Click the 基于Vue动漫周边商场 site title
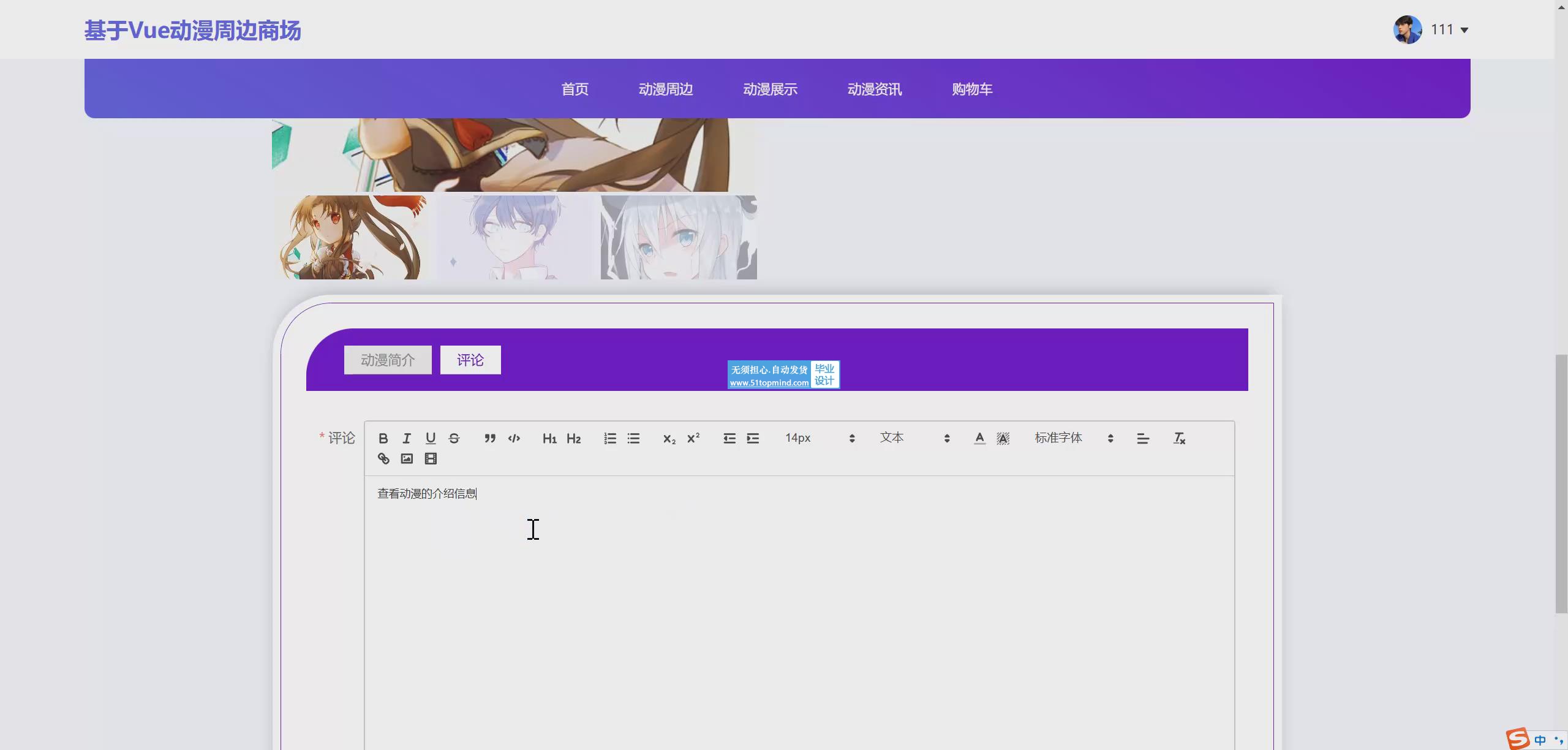Viewport: 1568px width, 750px height. click(x=192, y=30)
